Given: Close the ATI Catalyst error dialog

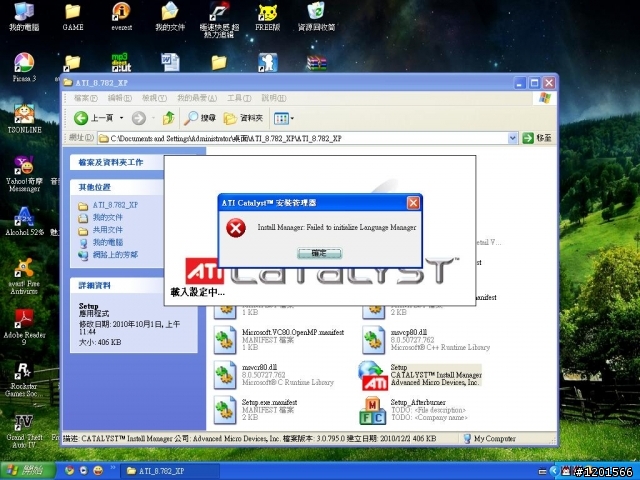Looking at the screenshot, I should pos(413,203).
